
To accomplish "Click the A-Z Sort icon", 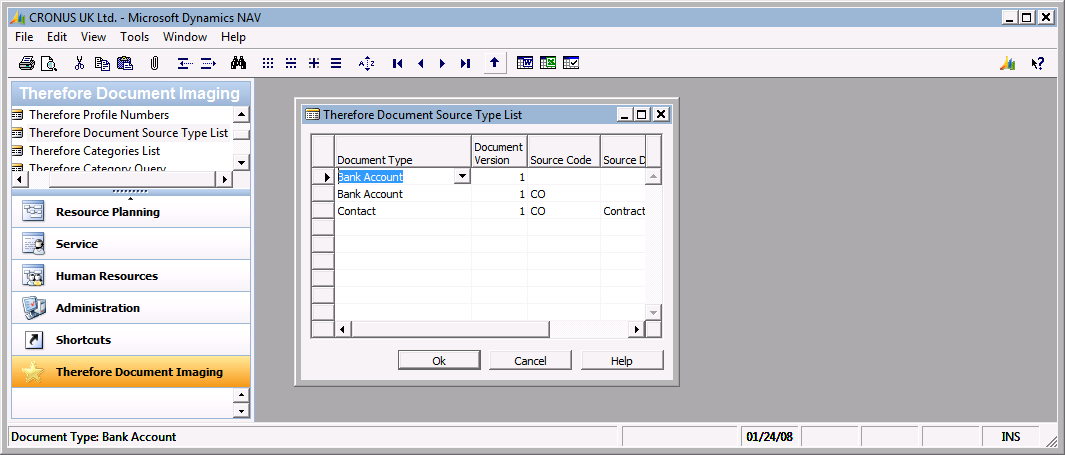I will pyautogui.click(x=367, y=63).
